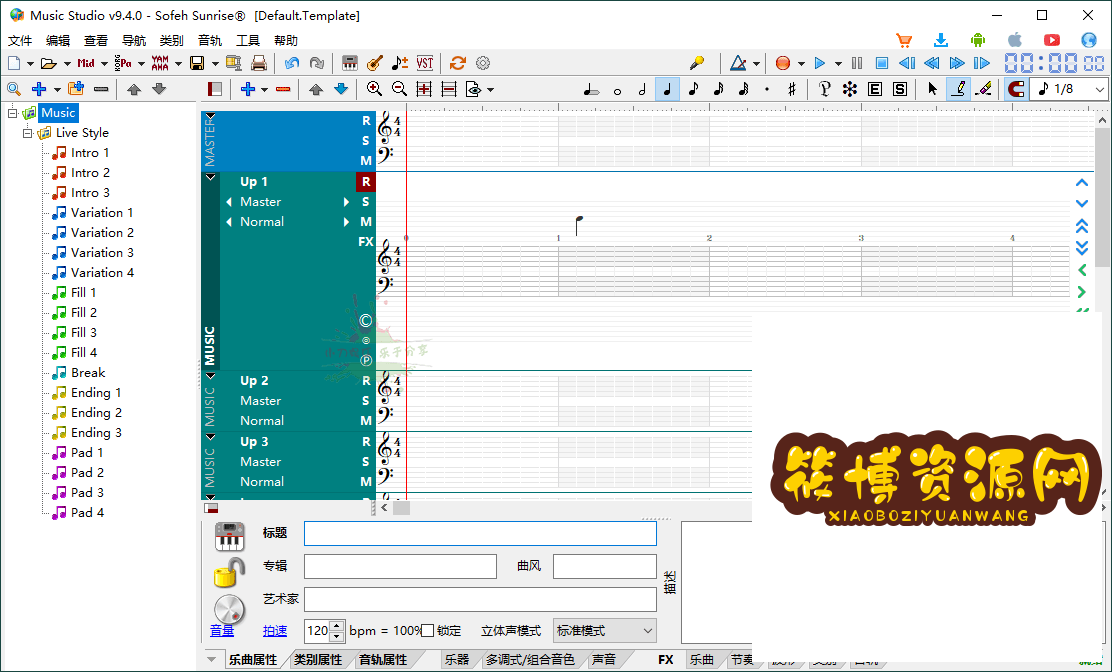Select the half note duration
The width and height of the screenshot is (1112, 672).
[x=642, y=89]
